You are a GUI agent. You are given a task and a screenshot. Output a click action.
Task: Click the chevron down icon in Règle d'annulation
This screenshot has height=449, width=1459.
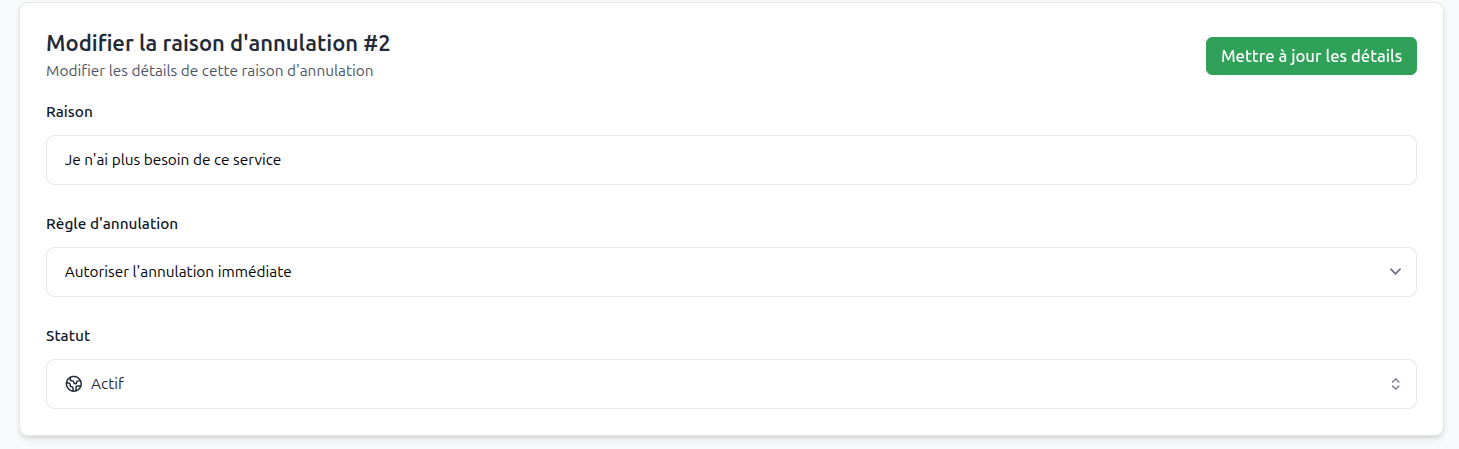point(1395,272)
